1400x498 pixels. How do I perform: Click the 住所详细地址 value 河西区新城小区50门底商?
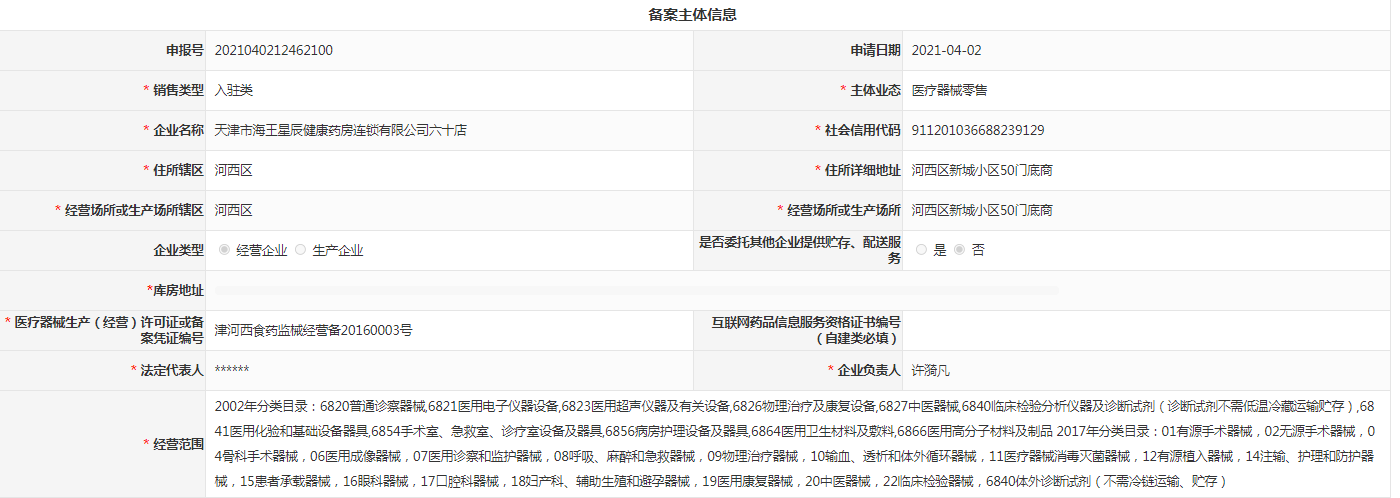(x=982, y=170)
